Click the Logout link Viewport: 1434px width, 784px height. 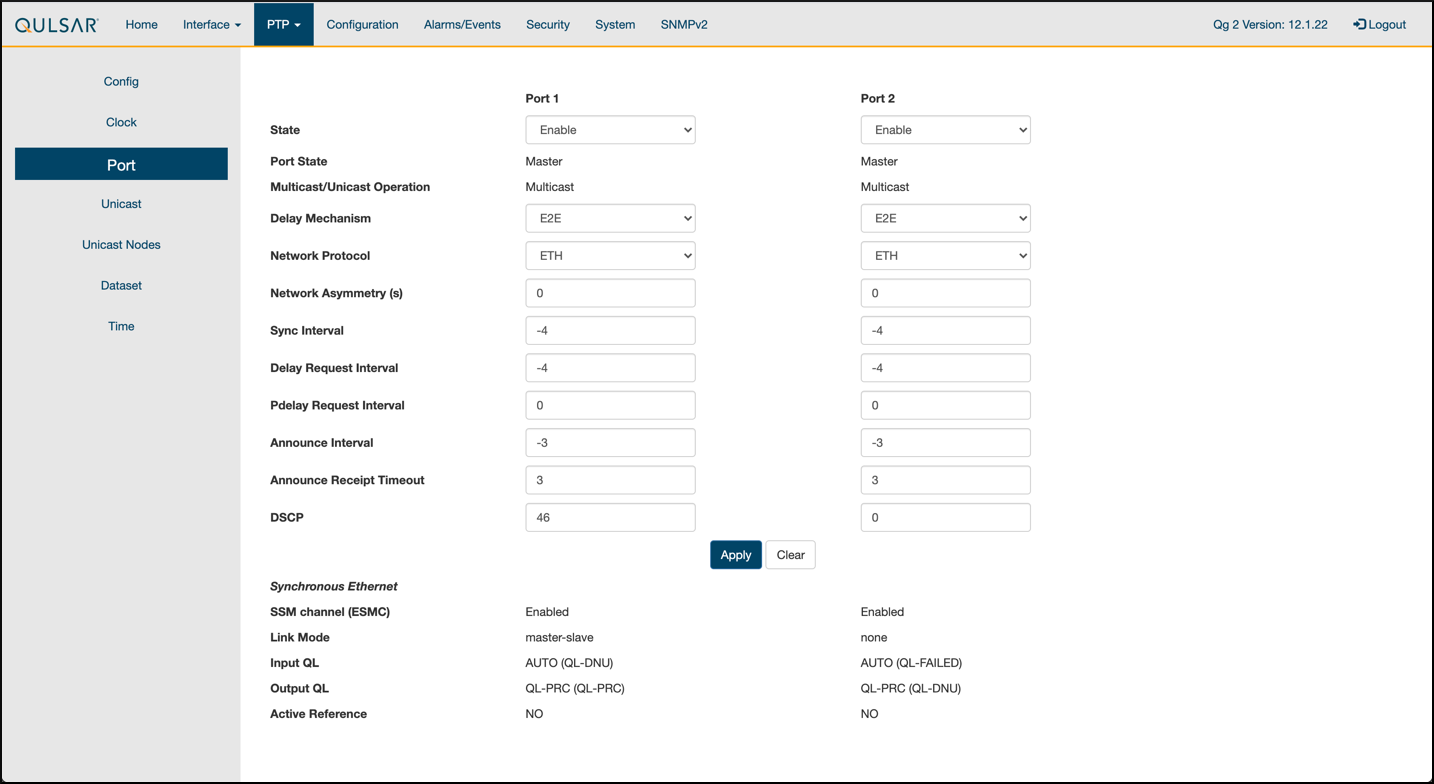coord(1379,25)
